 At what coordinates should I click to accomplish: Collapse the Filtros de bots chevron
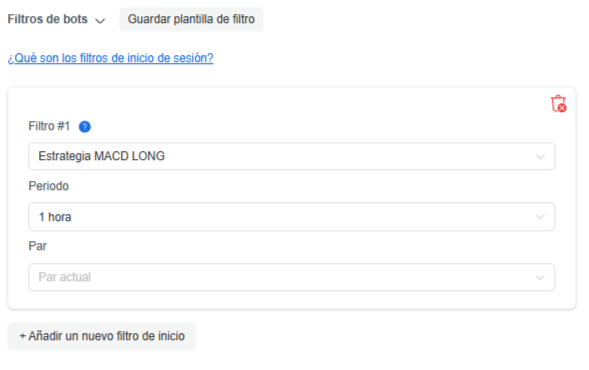100,21
